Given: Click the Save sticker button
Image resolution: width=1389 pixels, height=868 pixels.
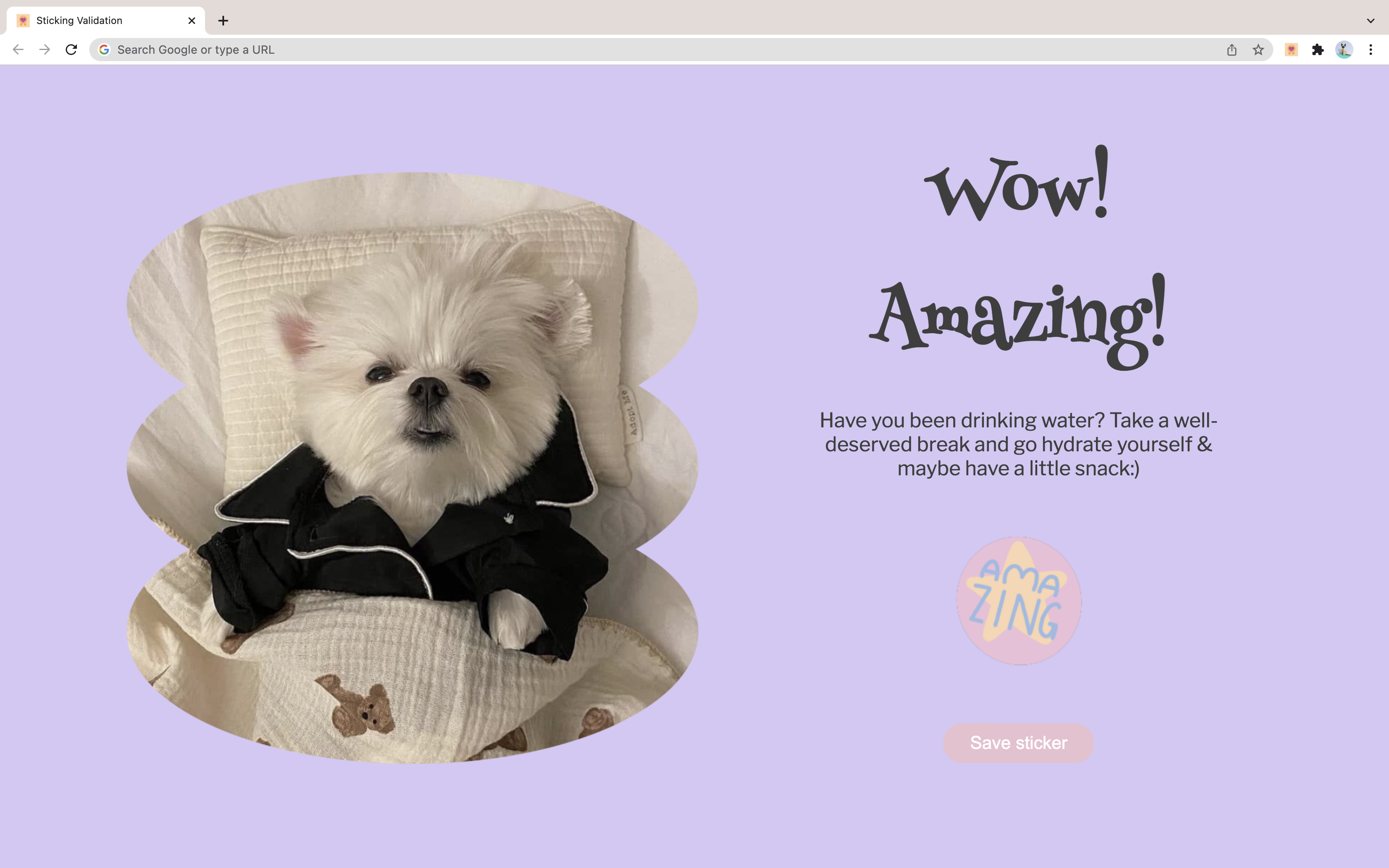Looking at the screenshot, I should (x=1018, y=743).
